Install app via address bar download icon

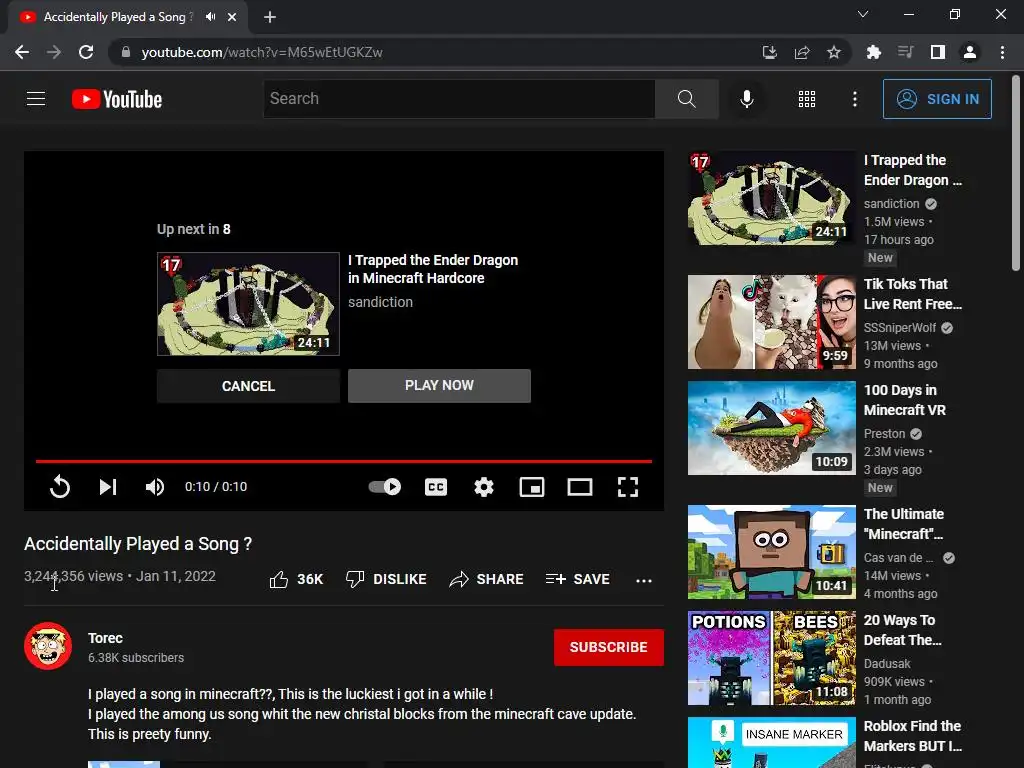[x=769, y=52]
